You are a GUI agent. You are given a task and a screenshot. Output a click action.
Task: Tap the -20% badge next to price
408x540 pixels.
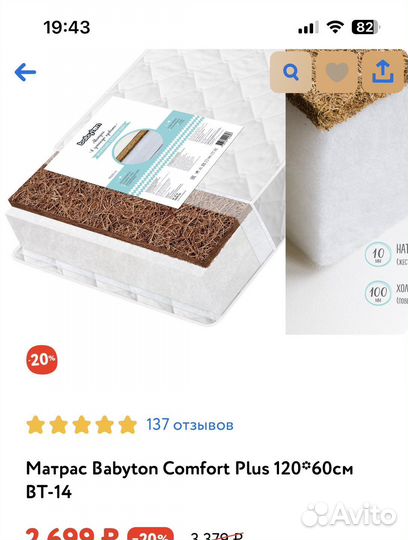tap(150, 534)
